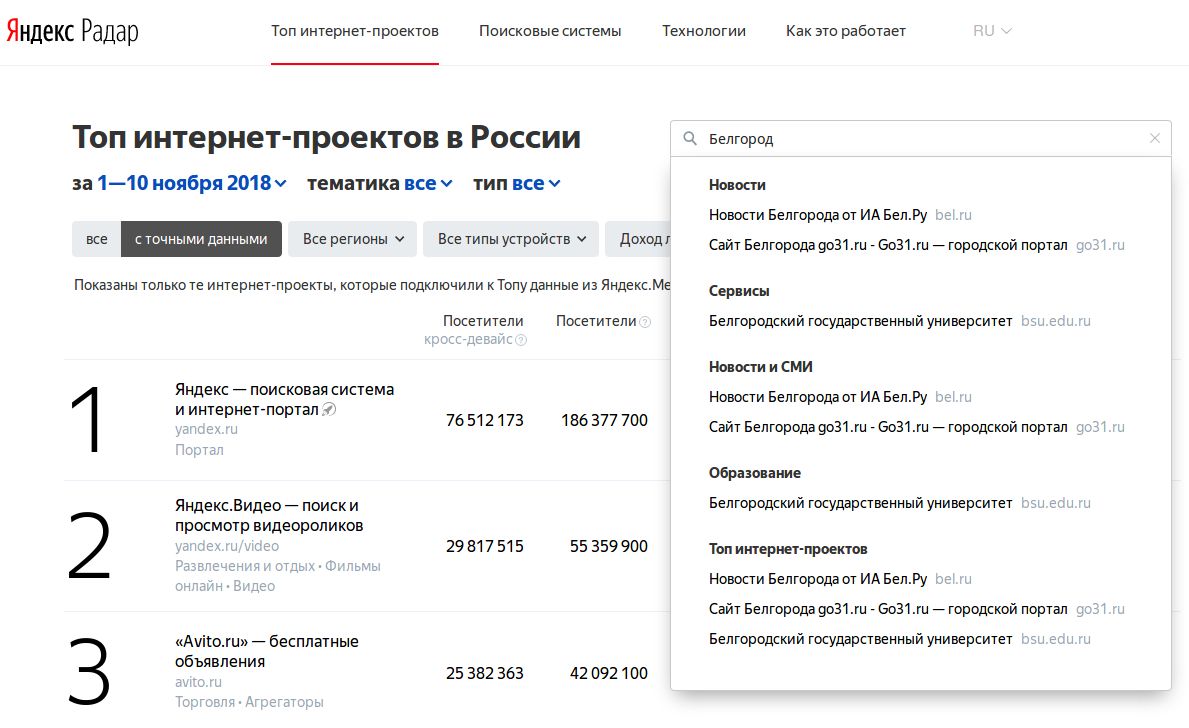Open go31.ru result under Новости

click(x=917, y=246)
